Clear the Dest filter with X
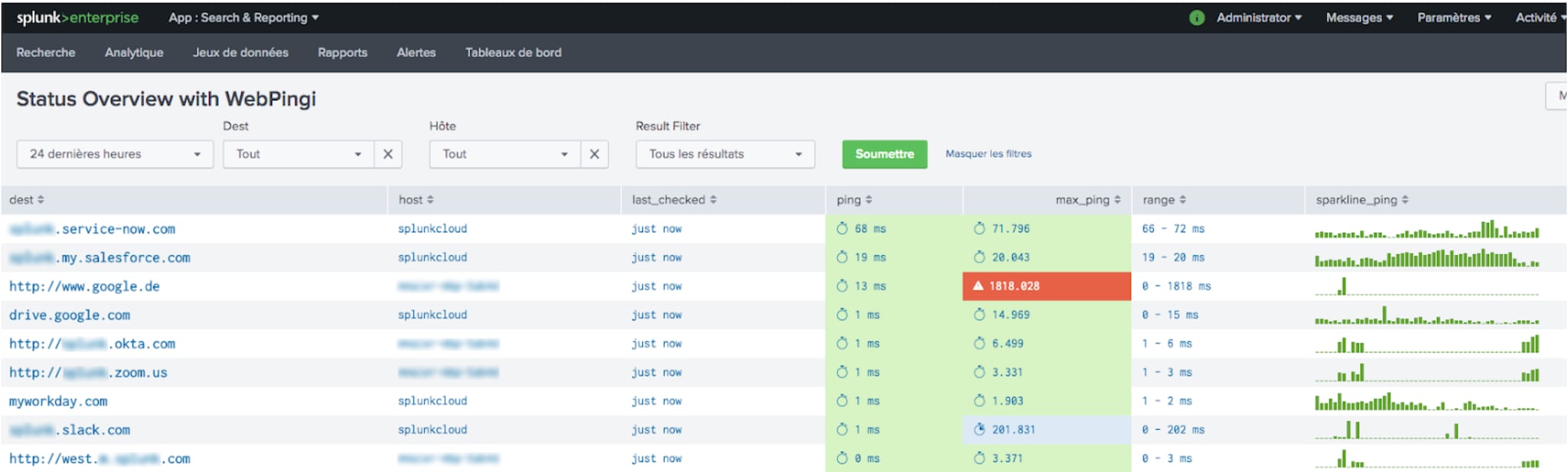This screenshot has width=1568, height=472. click(x=388, y=154)
